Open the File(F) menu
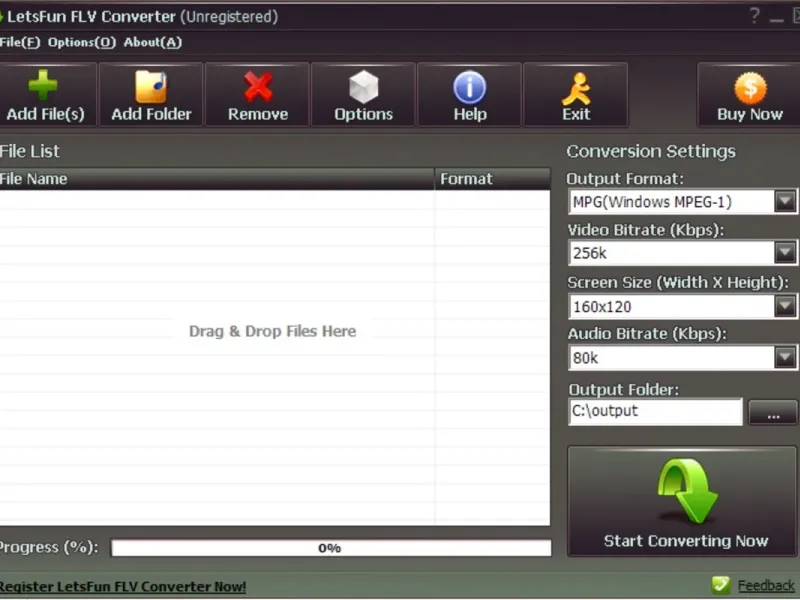Viewport: 800px width, 600px height. coord(20,42)
